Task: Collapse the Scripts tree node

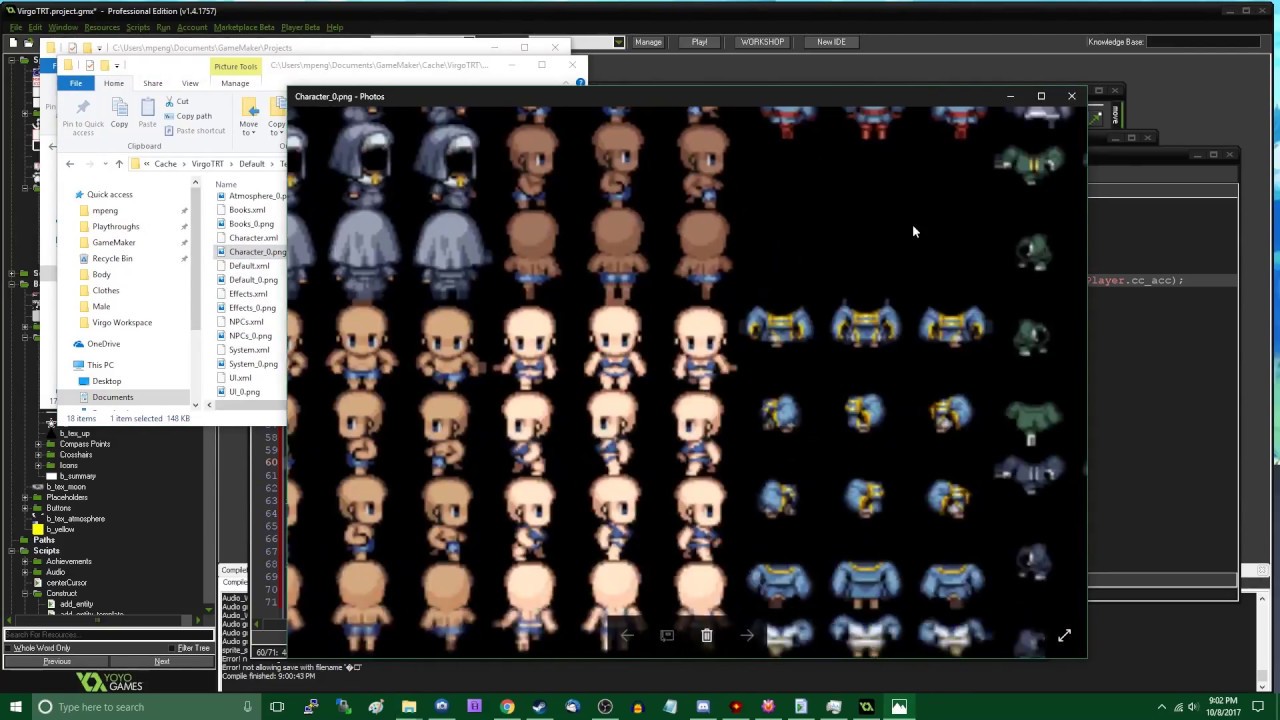Action: [12, 551]
